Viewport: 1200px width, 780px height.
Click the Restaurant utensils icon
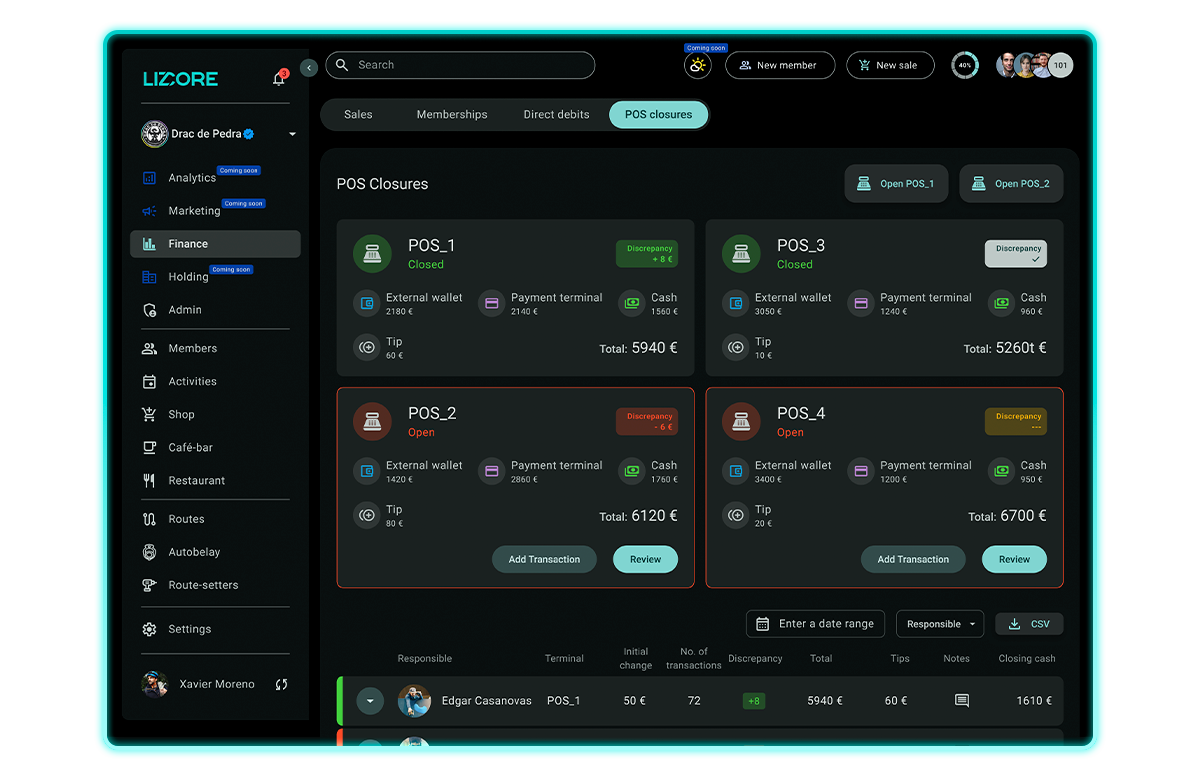[x=150, y=480]
